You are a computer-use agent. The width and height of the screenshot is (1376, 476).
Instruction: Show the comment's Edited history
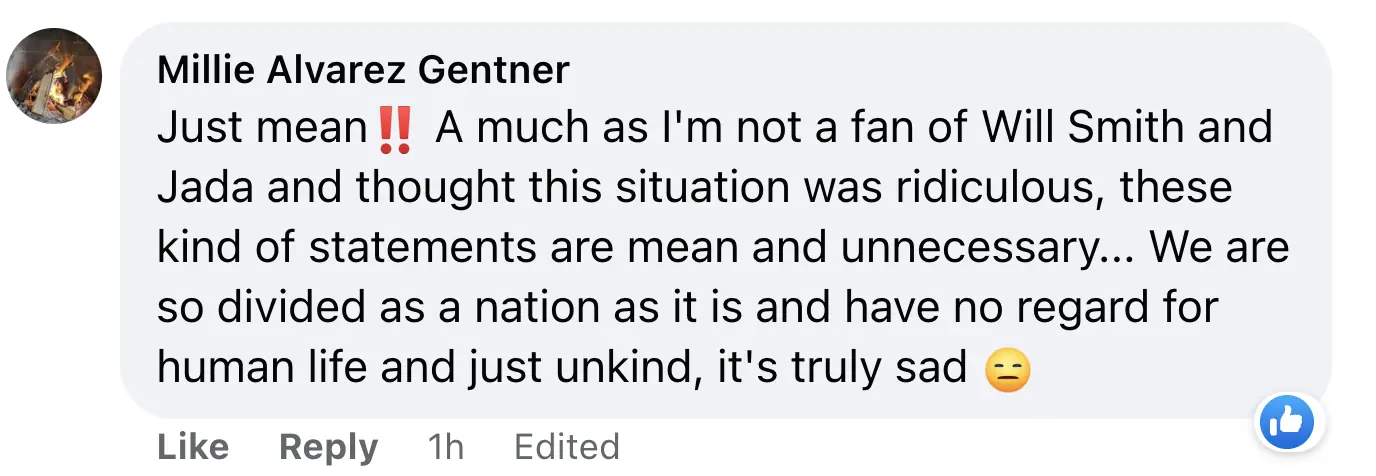566,446
